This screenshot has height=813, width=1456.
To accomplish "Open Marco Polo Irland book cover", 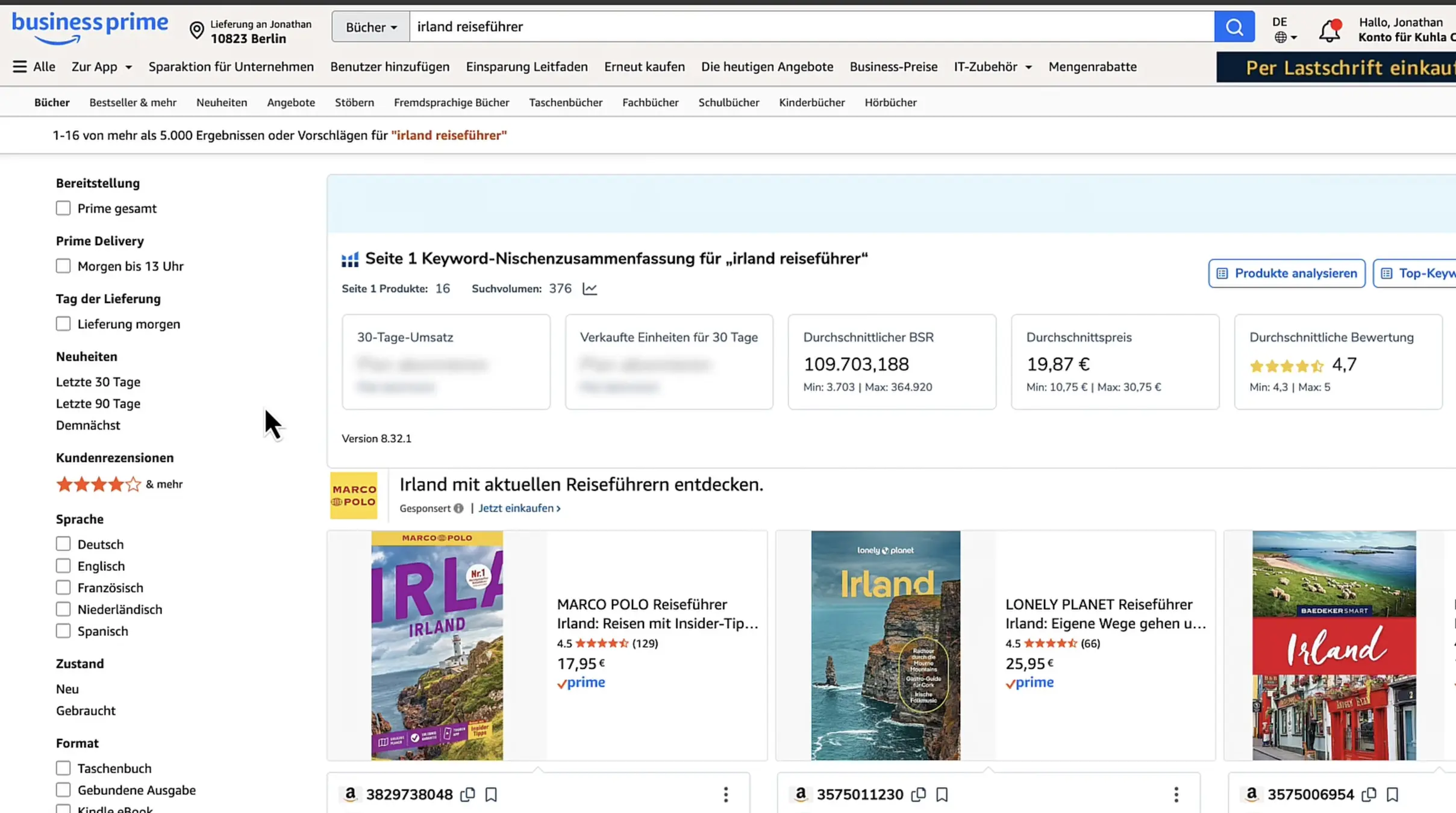I will click(437, 645).
